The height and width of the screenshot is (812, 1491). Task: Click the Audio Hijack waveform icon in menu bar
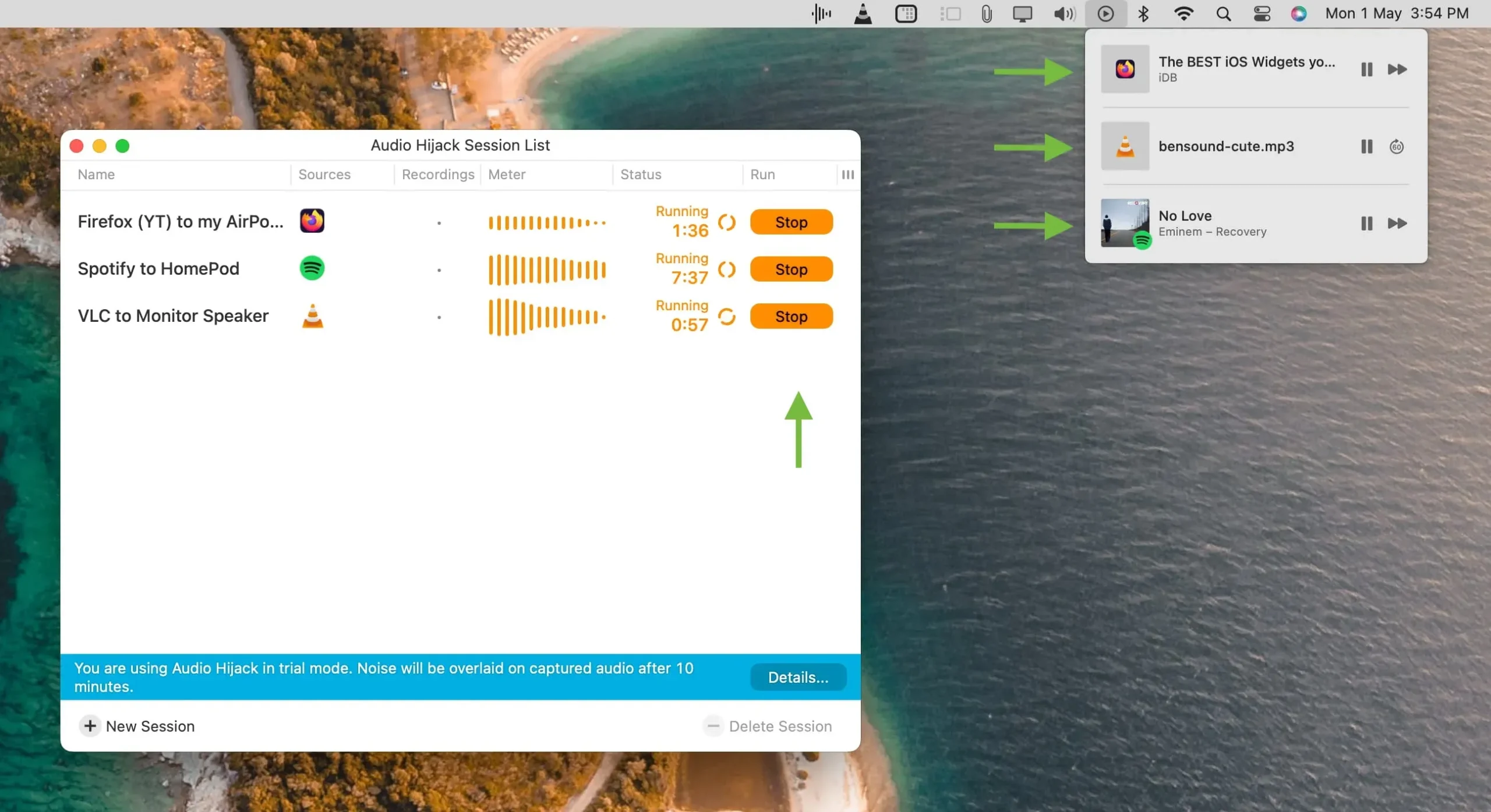821,13
